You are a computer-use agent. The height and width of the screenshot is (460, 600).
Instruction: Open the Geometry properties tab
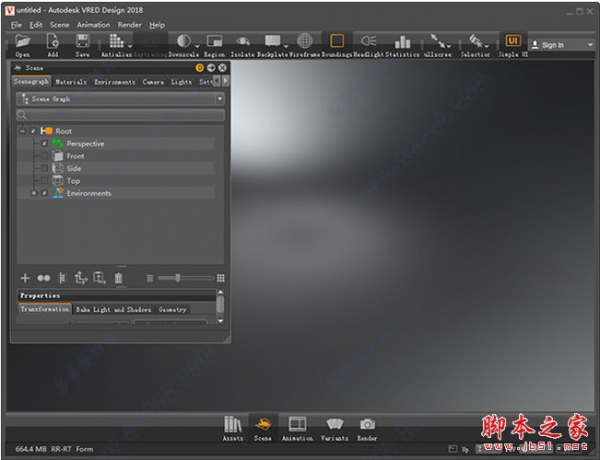click(x=172, y=310)
